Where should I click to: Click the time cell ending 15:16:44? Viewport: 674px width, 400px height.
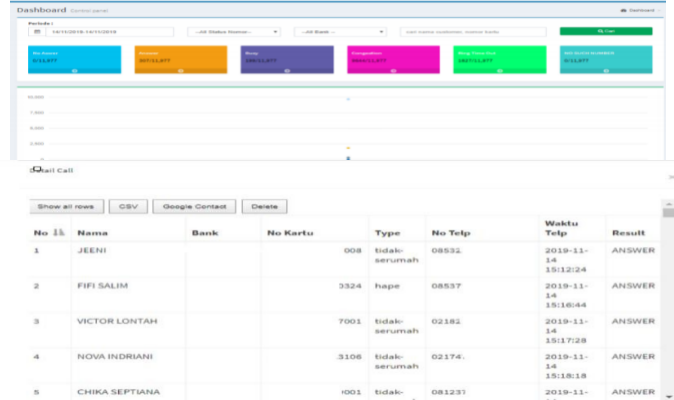pos(566,295)
